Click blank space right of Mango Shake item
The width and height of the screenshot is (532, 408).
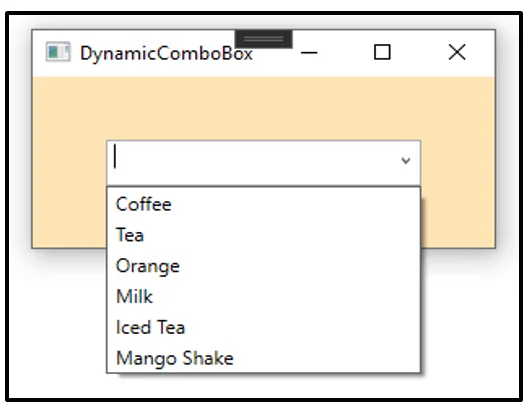click(326, 358)
